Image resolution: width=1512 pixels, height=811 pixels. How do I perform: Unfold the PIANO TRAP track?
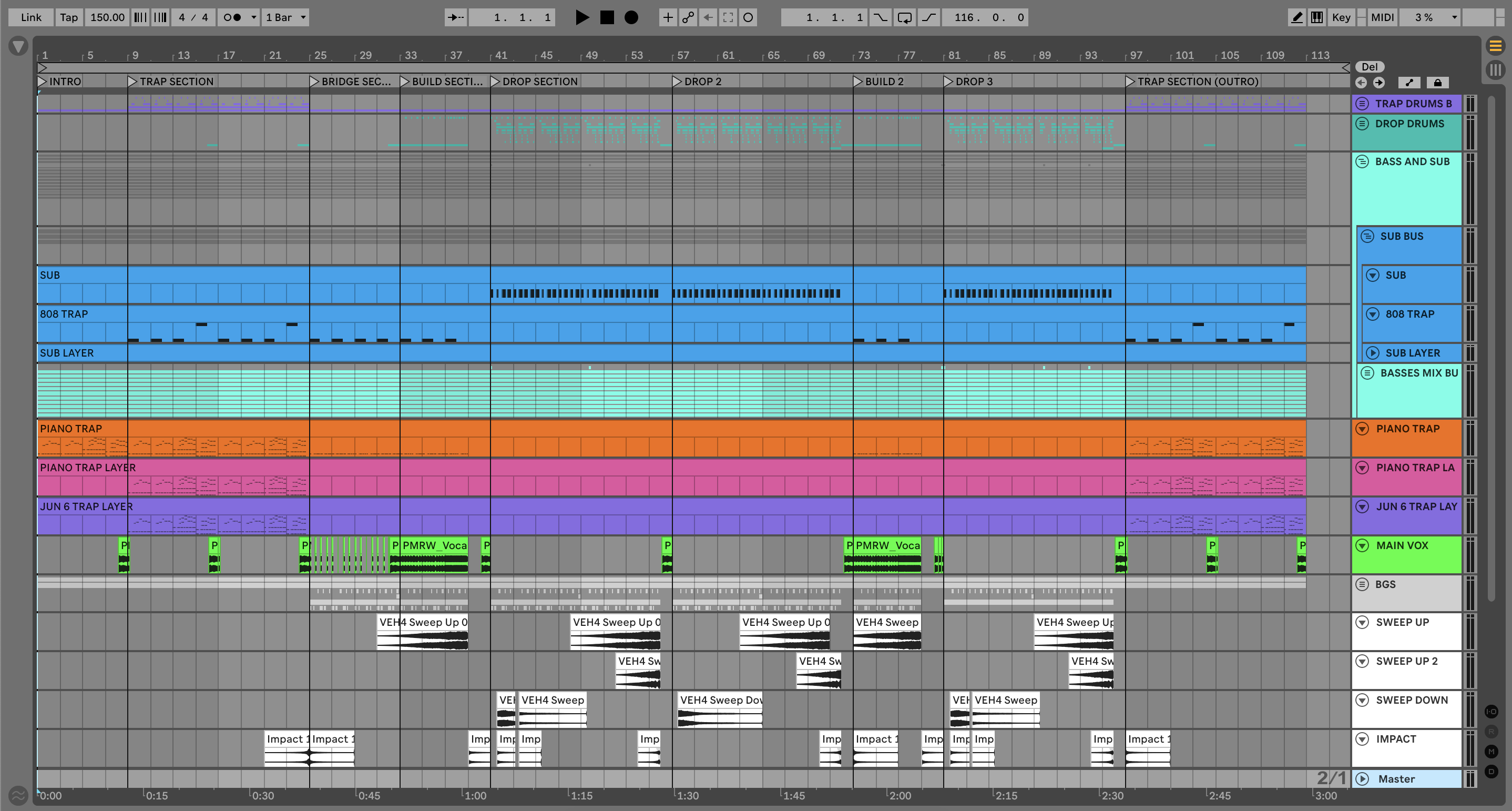(1362, 429)
